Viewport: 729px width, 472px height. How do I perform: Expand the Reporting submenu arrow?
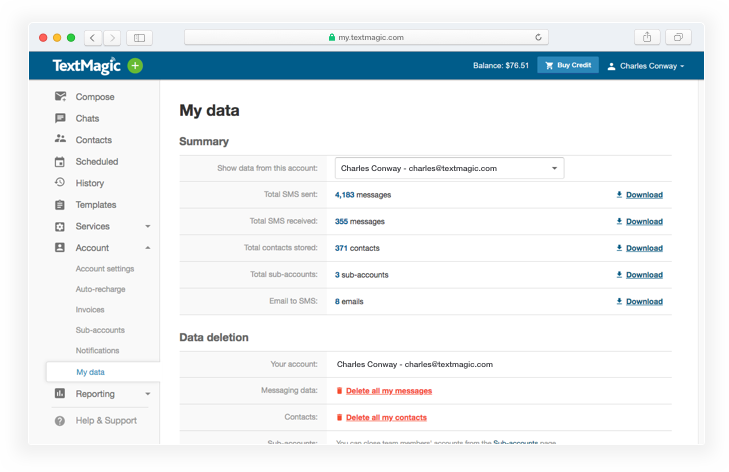coord(148,394)
